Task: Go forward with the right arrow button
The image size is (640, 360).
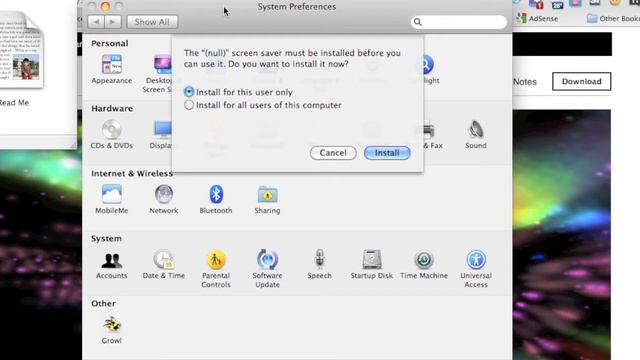Action: (x=113, y=22)
